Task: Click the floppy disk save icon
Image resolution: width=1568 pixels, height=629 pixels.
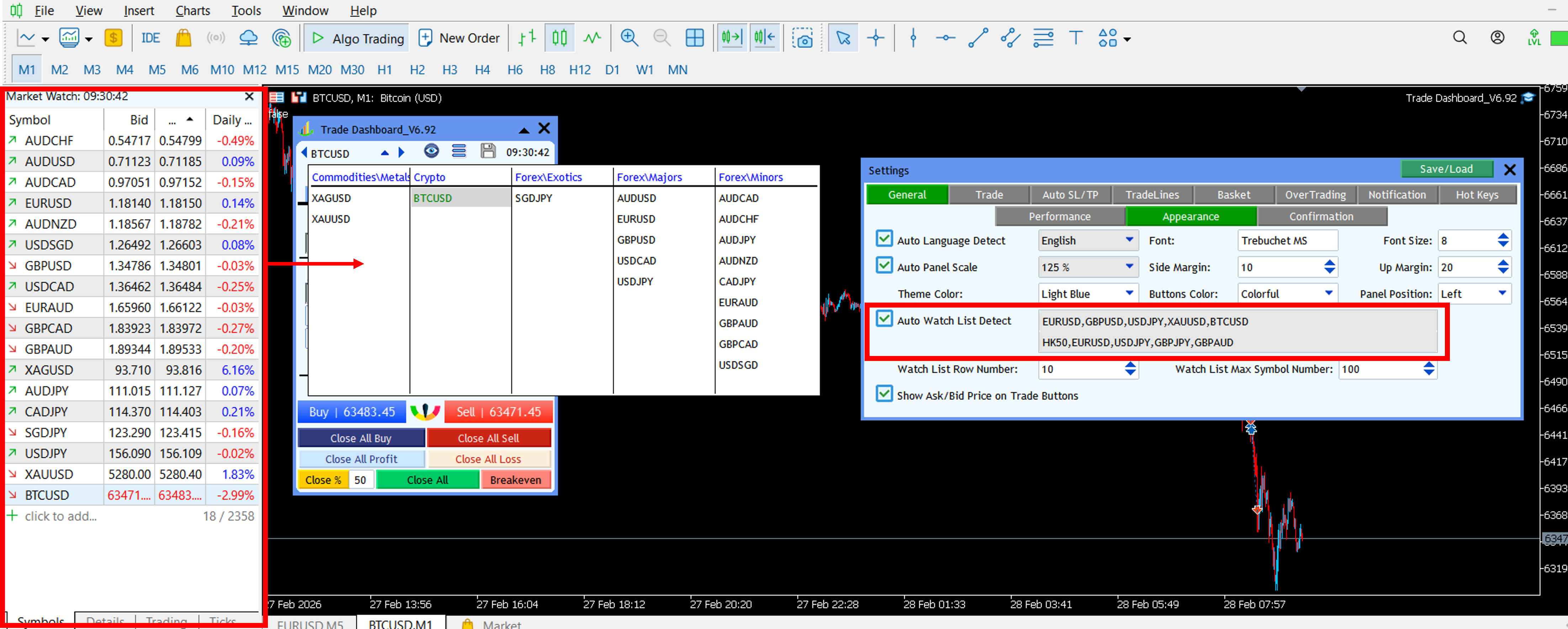Action: (x=487, y=151)
